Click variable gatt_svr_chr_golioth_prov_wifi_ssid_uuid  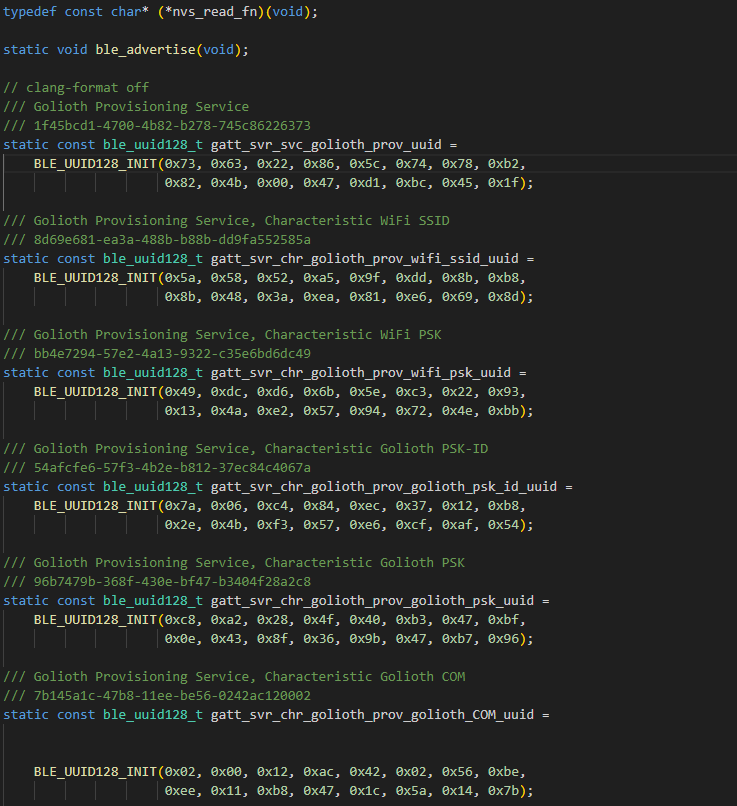[x=364, y=259]
